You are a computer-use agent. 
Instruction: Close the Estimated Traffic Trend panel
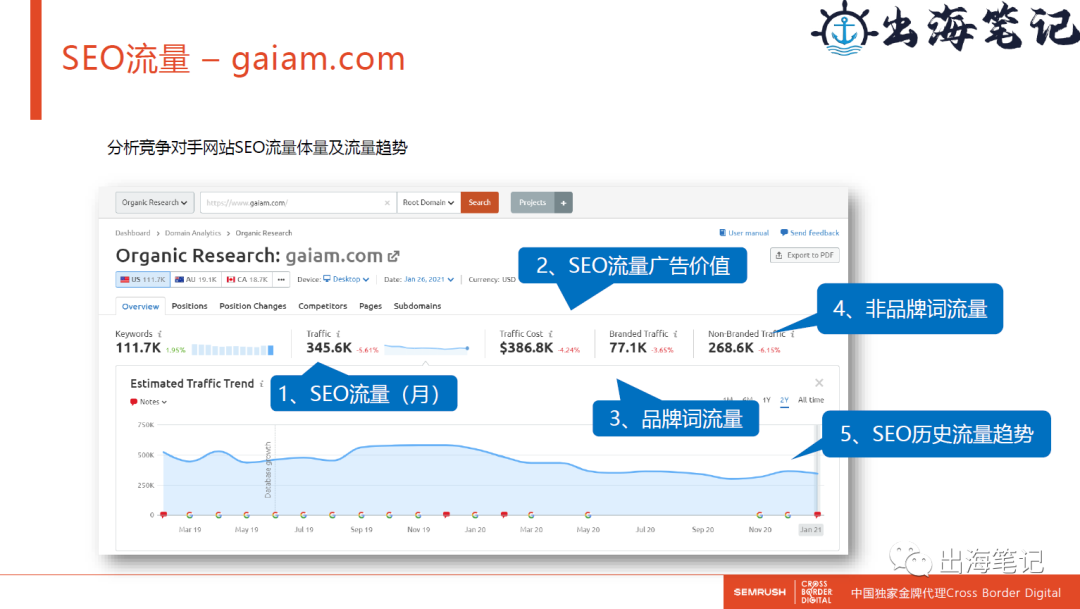pyautogui.click(x=819, y=383)
